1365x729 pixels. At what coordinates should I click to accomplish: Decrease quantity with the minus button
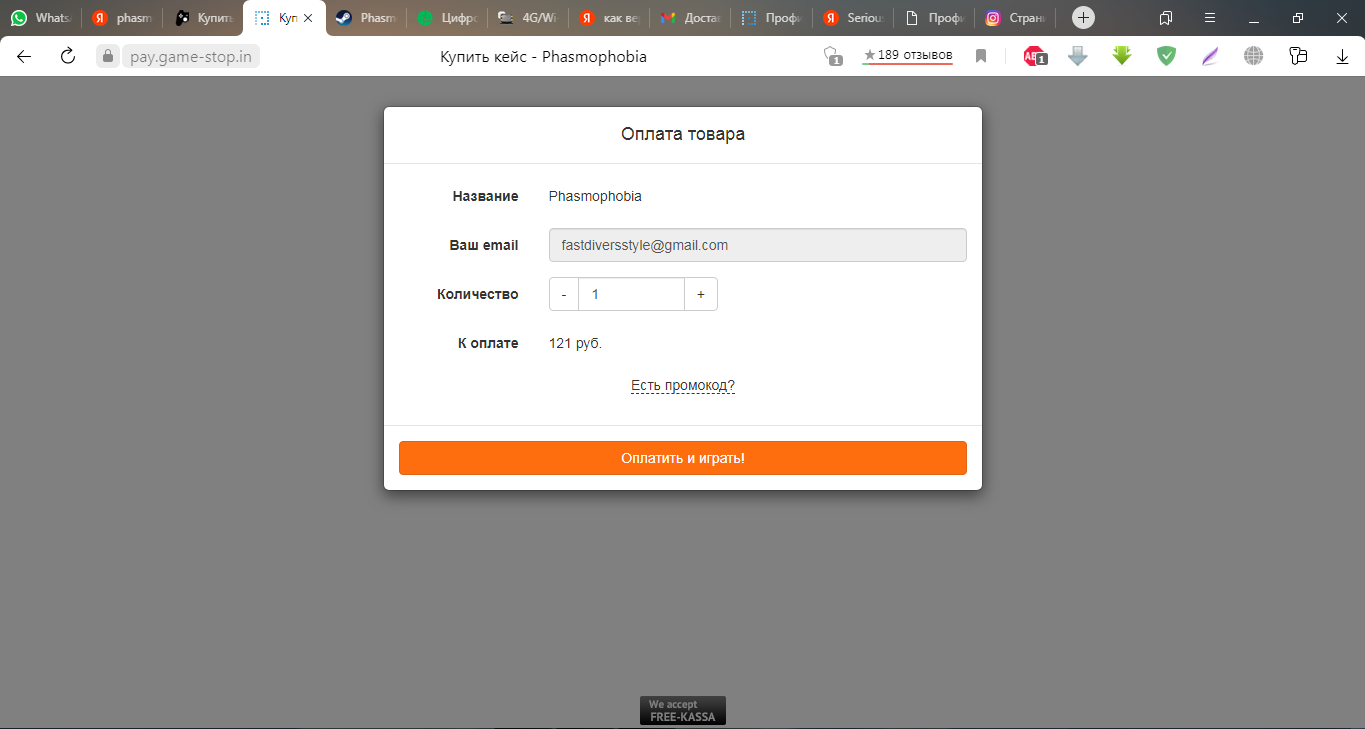pos(564,294)
